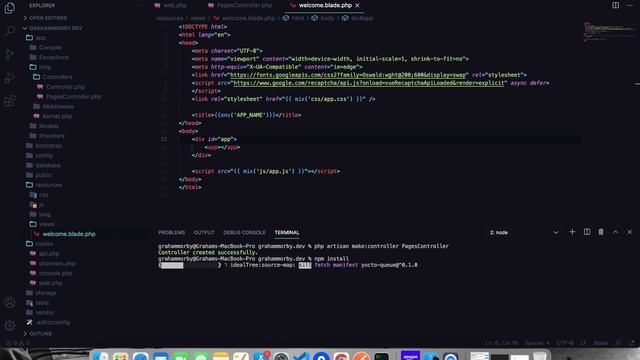Switch to the web.php editor tab
This screenshot has width=640, height=360.
tap(171, 5)
